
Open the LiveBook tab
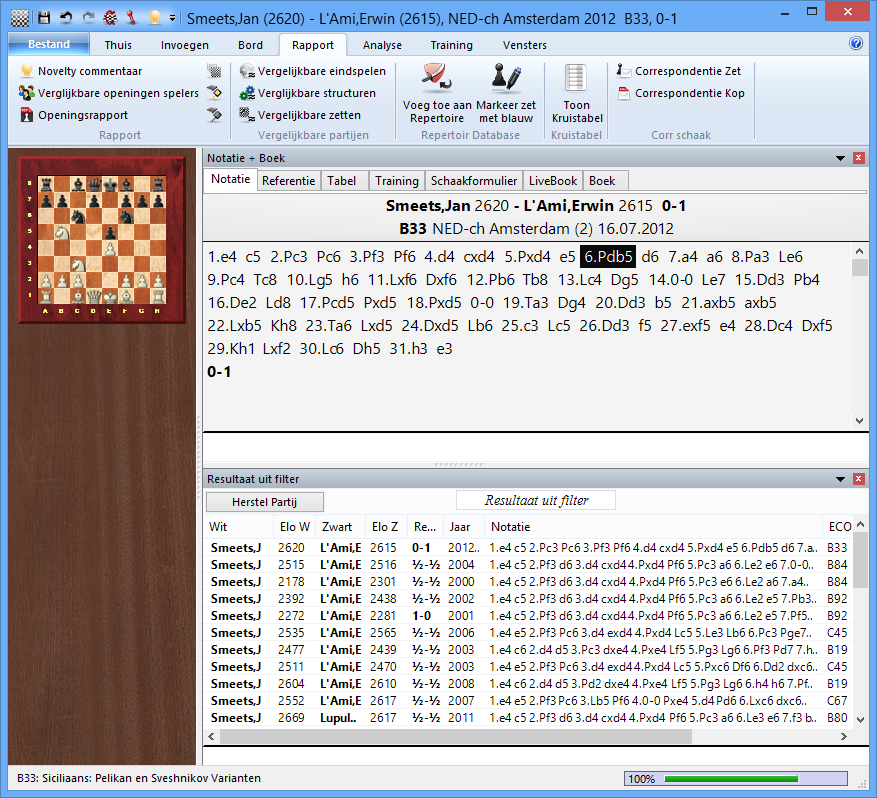coord(553,181)
